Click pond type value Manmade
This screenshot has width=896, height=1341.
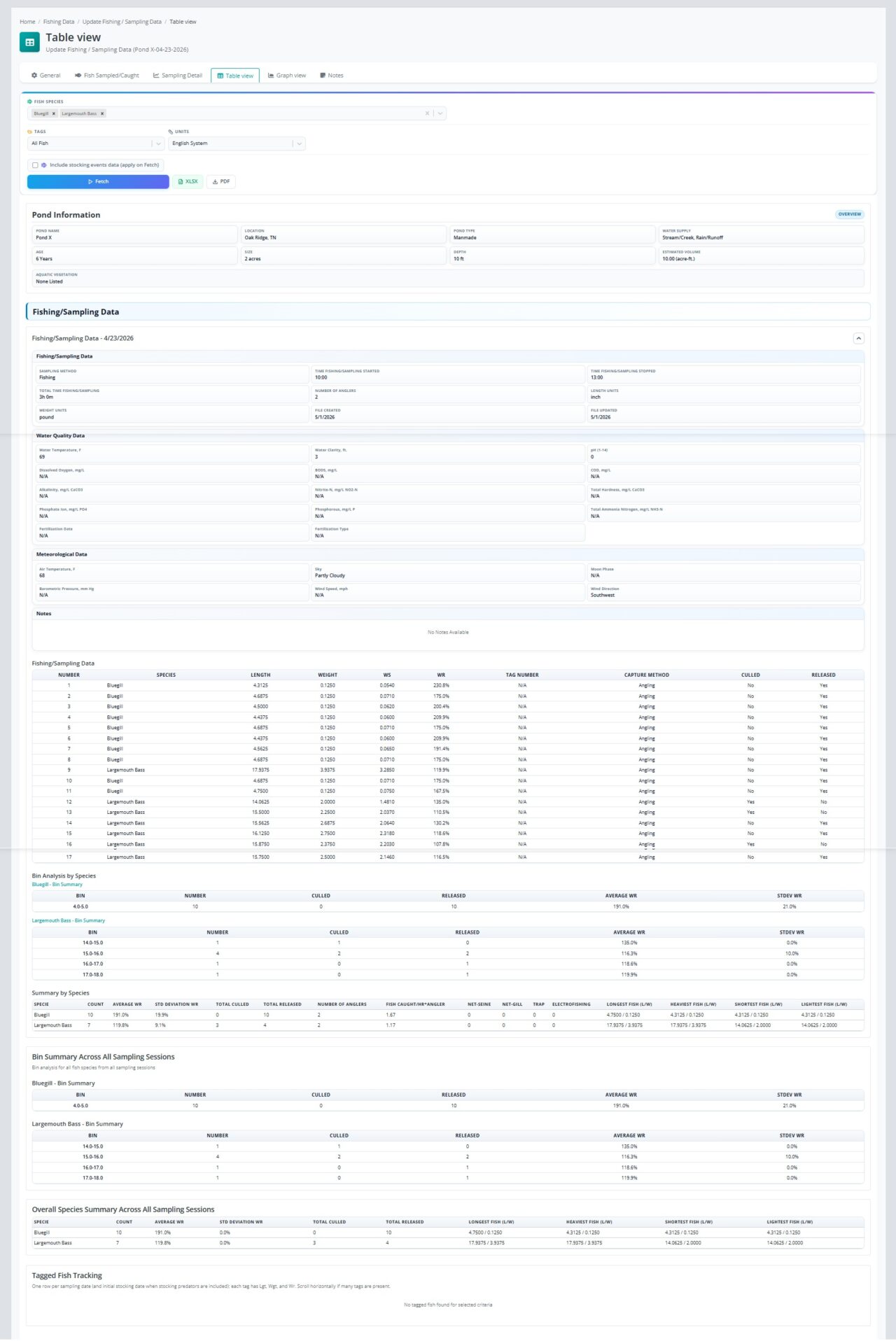click(x=465, y=238)
